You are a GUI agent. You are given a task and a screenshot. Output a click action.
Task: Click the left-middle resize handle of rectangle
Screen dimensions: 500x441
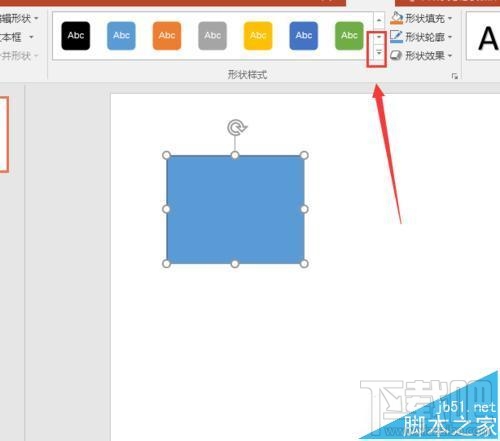coord(166,209)
